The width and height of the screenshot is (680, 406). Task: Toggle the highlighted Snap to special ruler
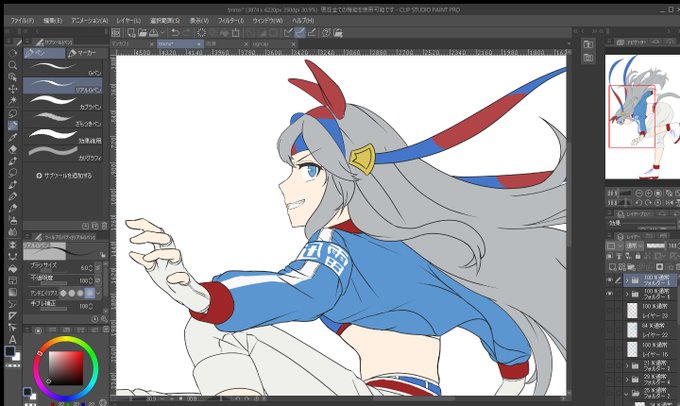click(300, 33)
